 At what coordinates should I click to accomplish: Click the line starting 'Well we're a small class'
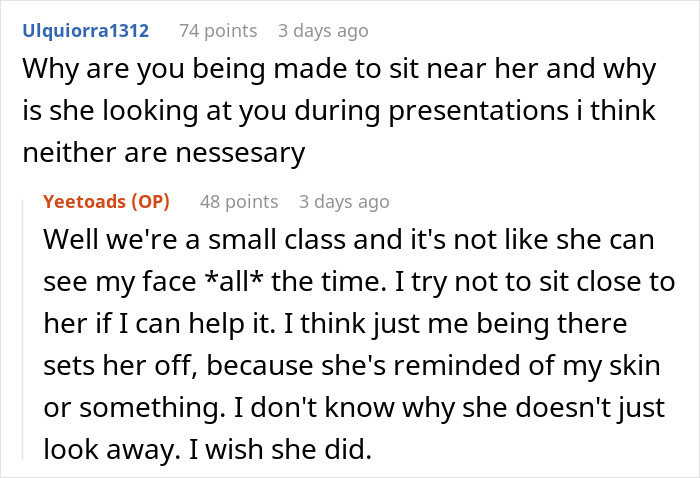(x=349, y=239)
